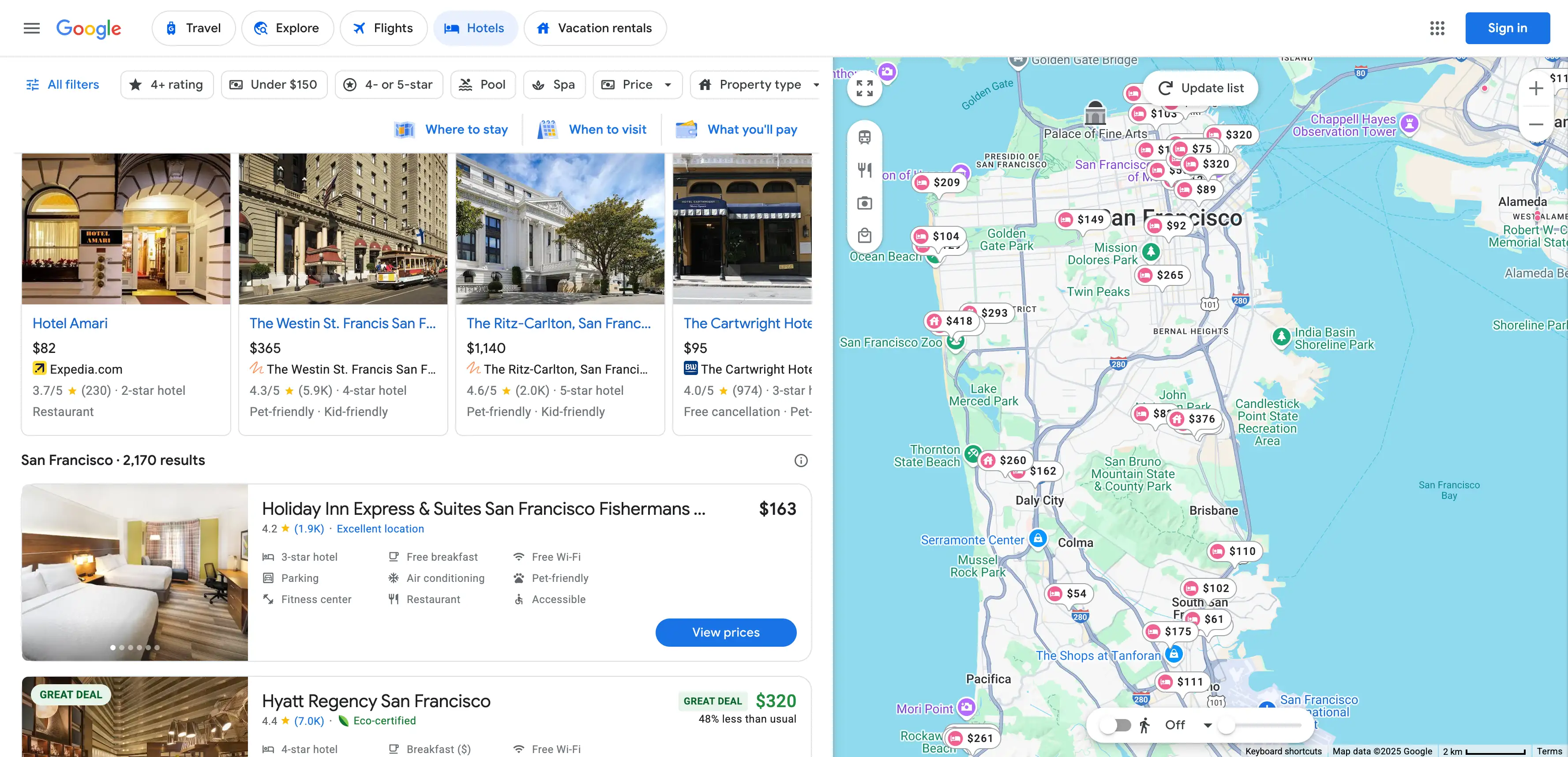Open Hotel Amari listing link
Image resolution: width=1568 pixels, height=757 pixels.
[70, 323]
